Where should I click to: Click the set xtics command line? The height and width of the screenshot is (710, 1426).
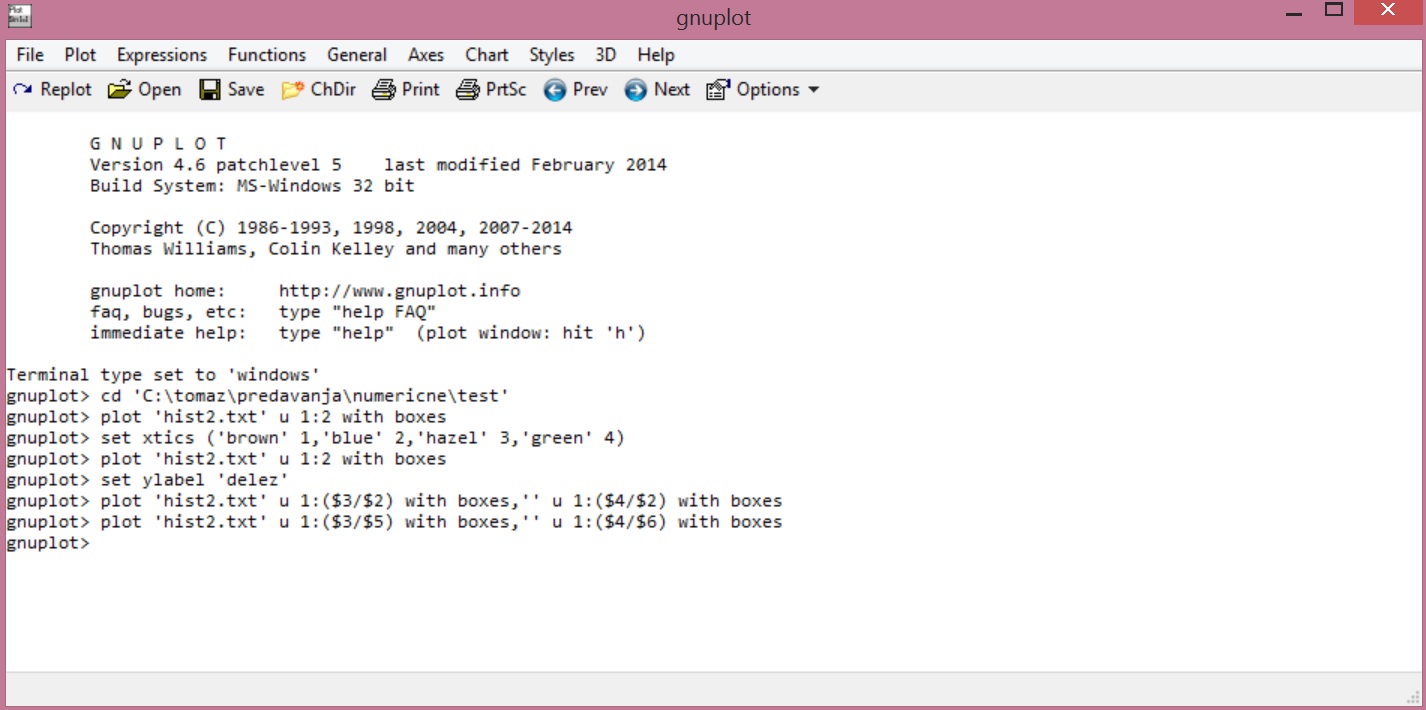pyautogui.click(x=316, y=438)
